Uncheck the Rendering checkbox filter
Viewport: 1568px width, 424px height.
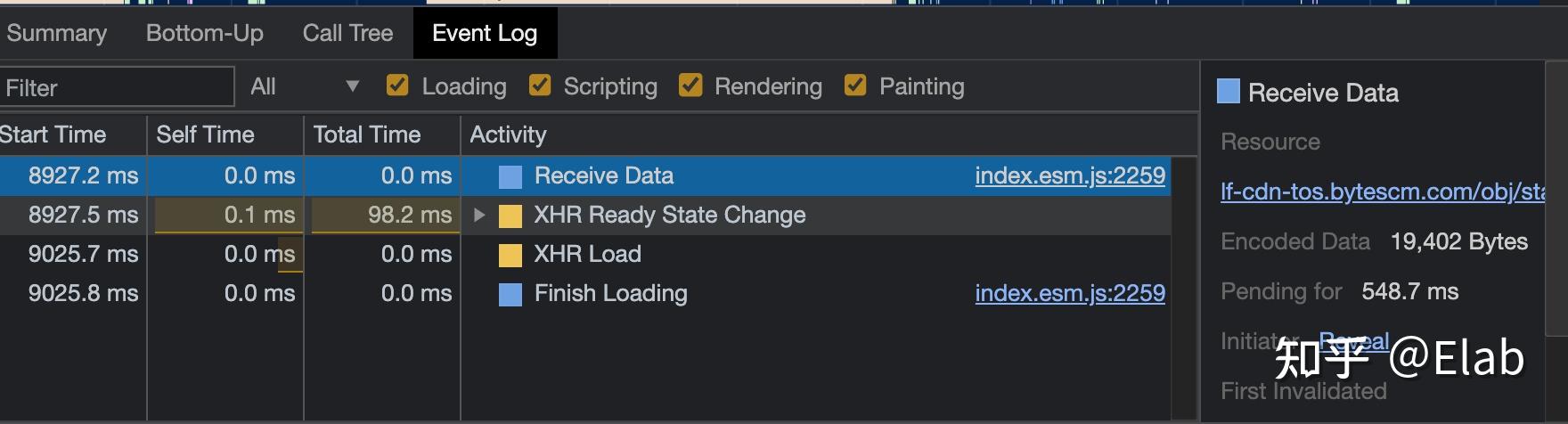pos(690,86)
